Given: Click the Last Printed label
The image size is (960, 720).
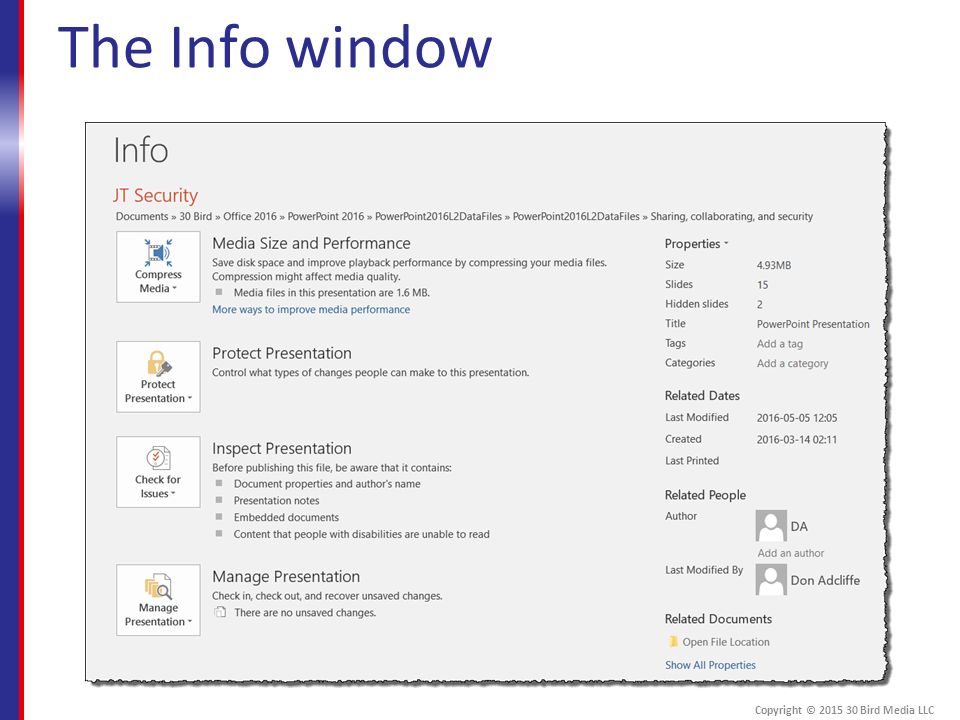Looking at the screenshot, I should (692, 460).
